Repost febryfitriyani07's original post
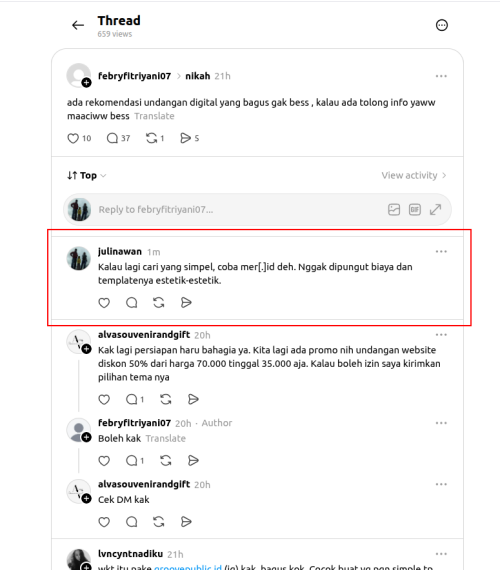Viewport: 500px width, 570px height. pos(151,138)
